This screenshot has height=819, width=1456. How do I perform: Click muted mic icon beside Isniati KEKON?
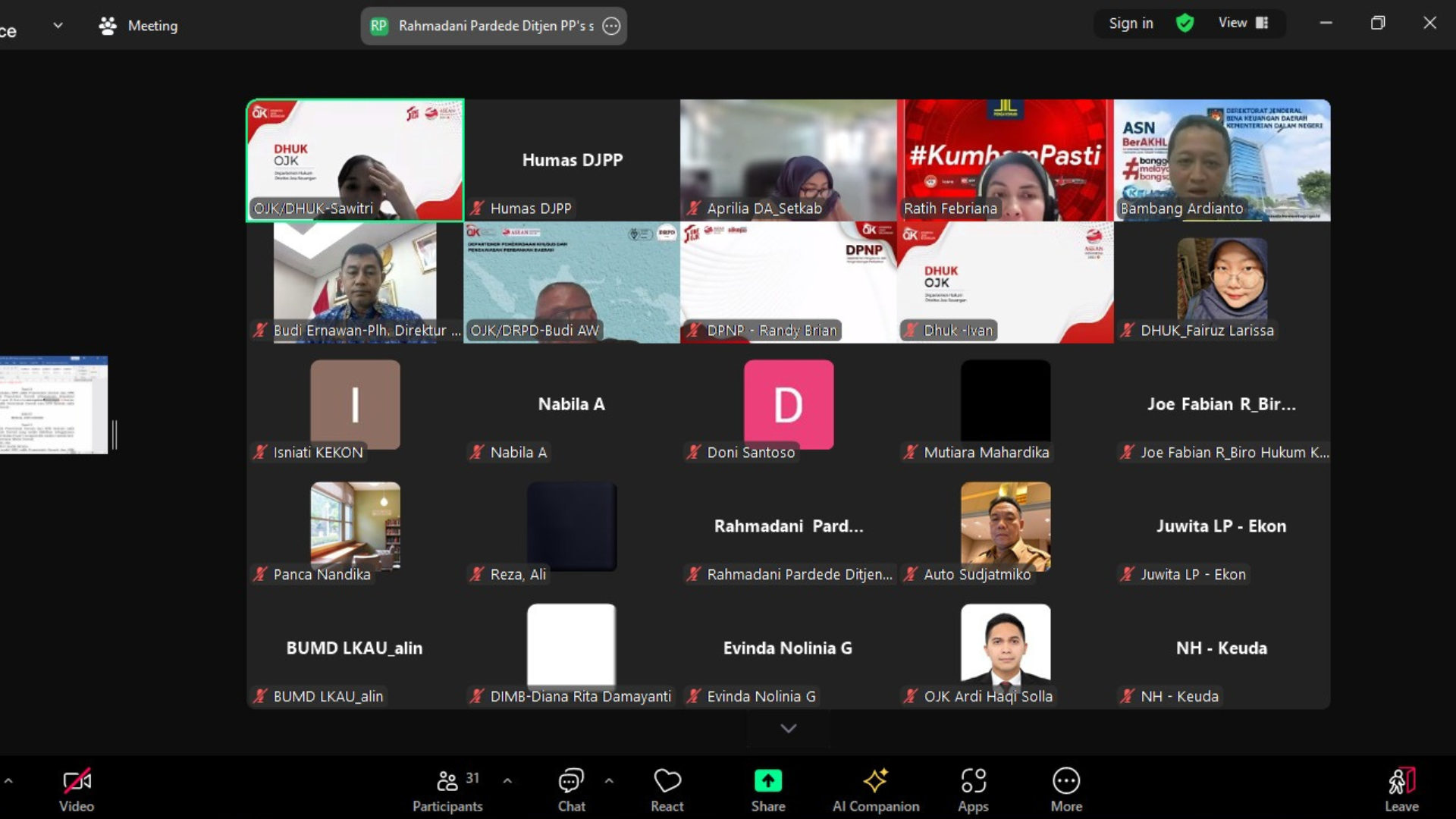260,452
